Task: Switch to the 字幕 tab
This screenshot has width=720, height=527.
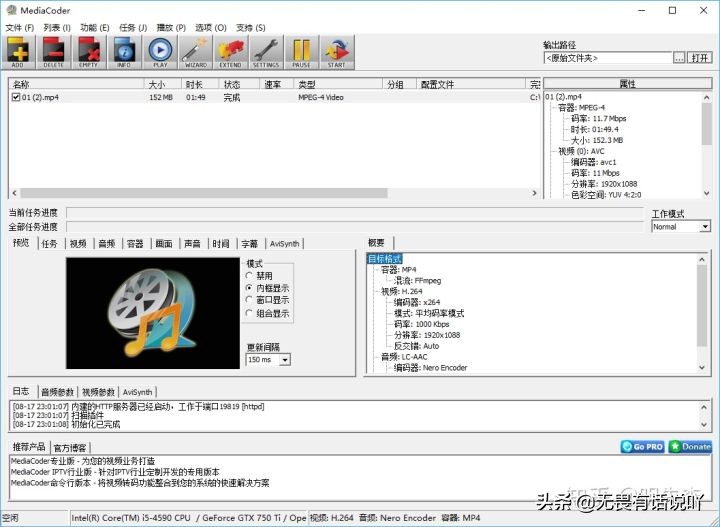Action: [x=249, y=244]
